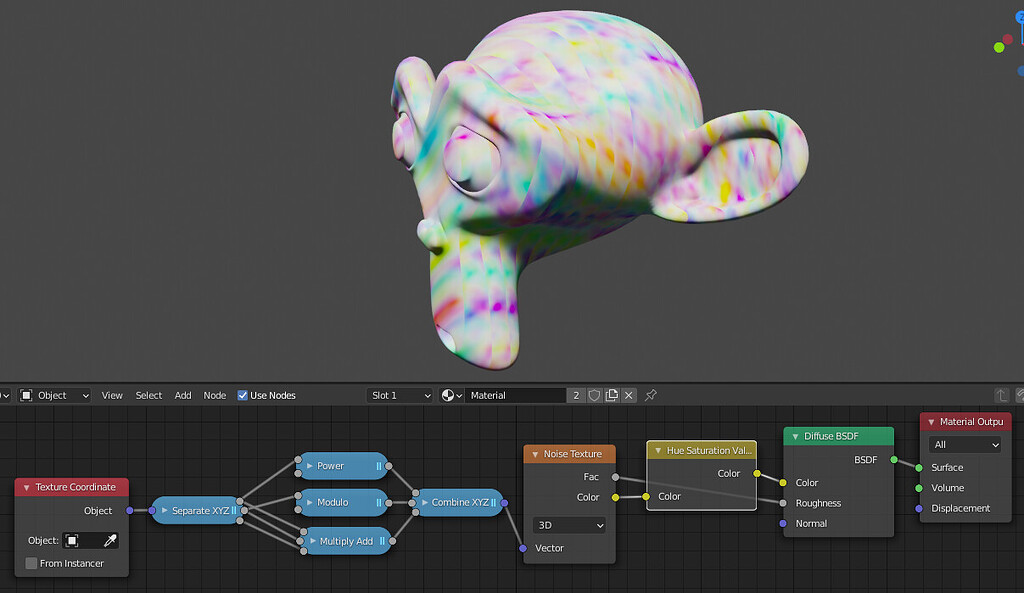Collapse the Noise Texture node triangle

[535, 454]
